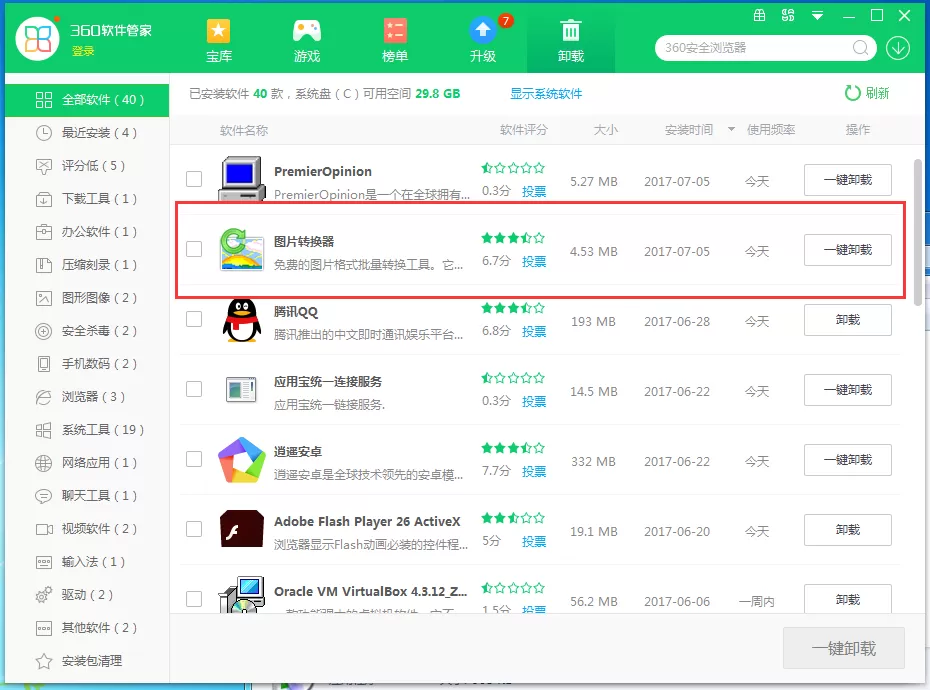Check the PremierOpinion checkbox

coord(194,179)
